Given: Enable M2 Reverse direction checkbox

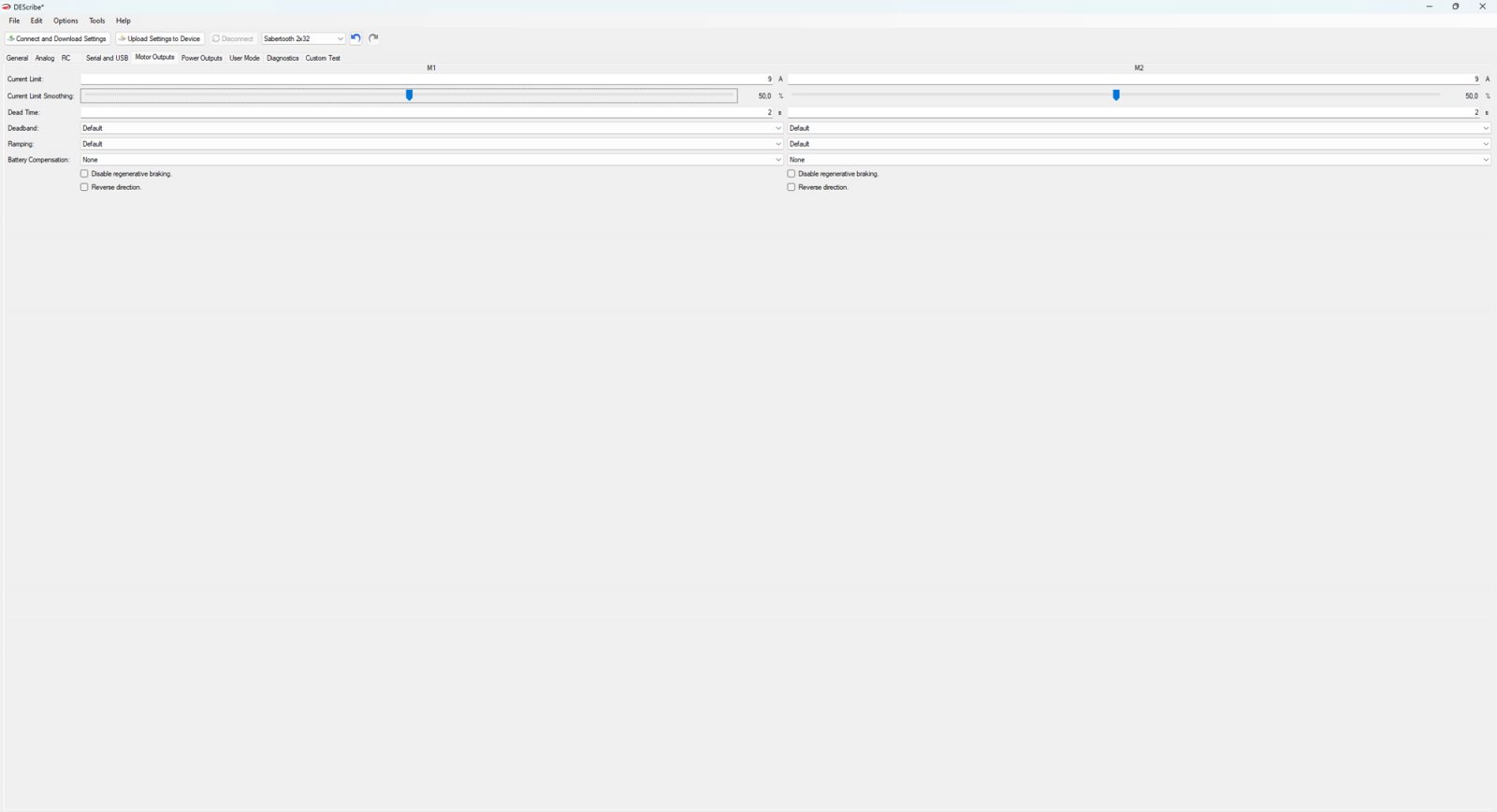Looking at the screenshot, I should pyautogui.click(x=792, y=187).
